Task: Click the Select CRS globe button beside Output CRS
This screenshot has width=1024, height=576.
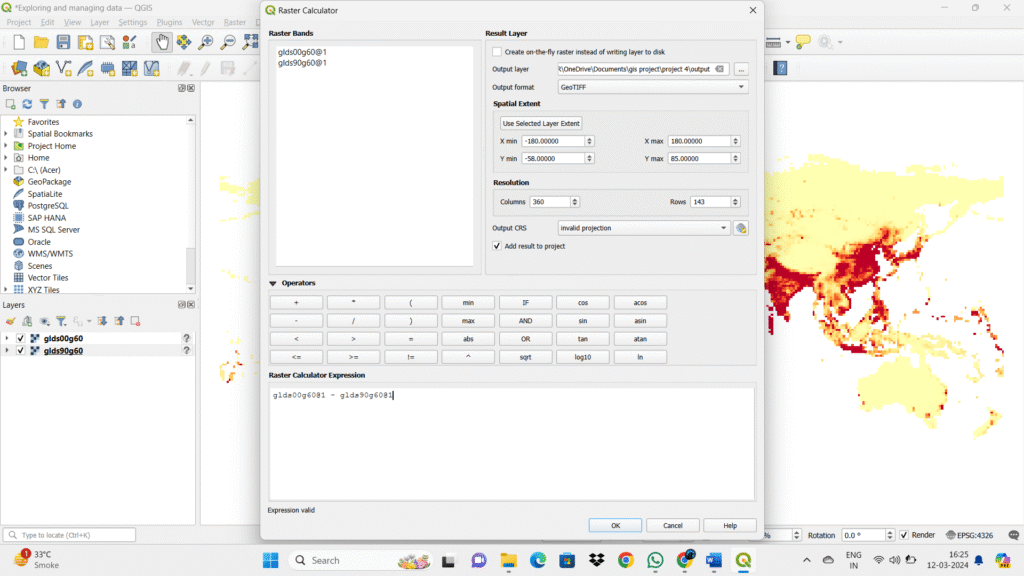Action: tap(741, 228)
